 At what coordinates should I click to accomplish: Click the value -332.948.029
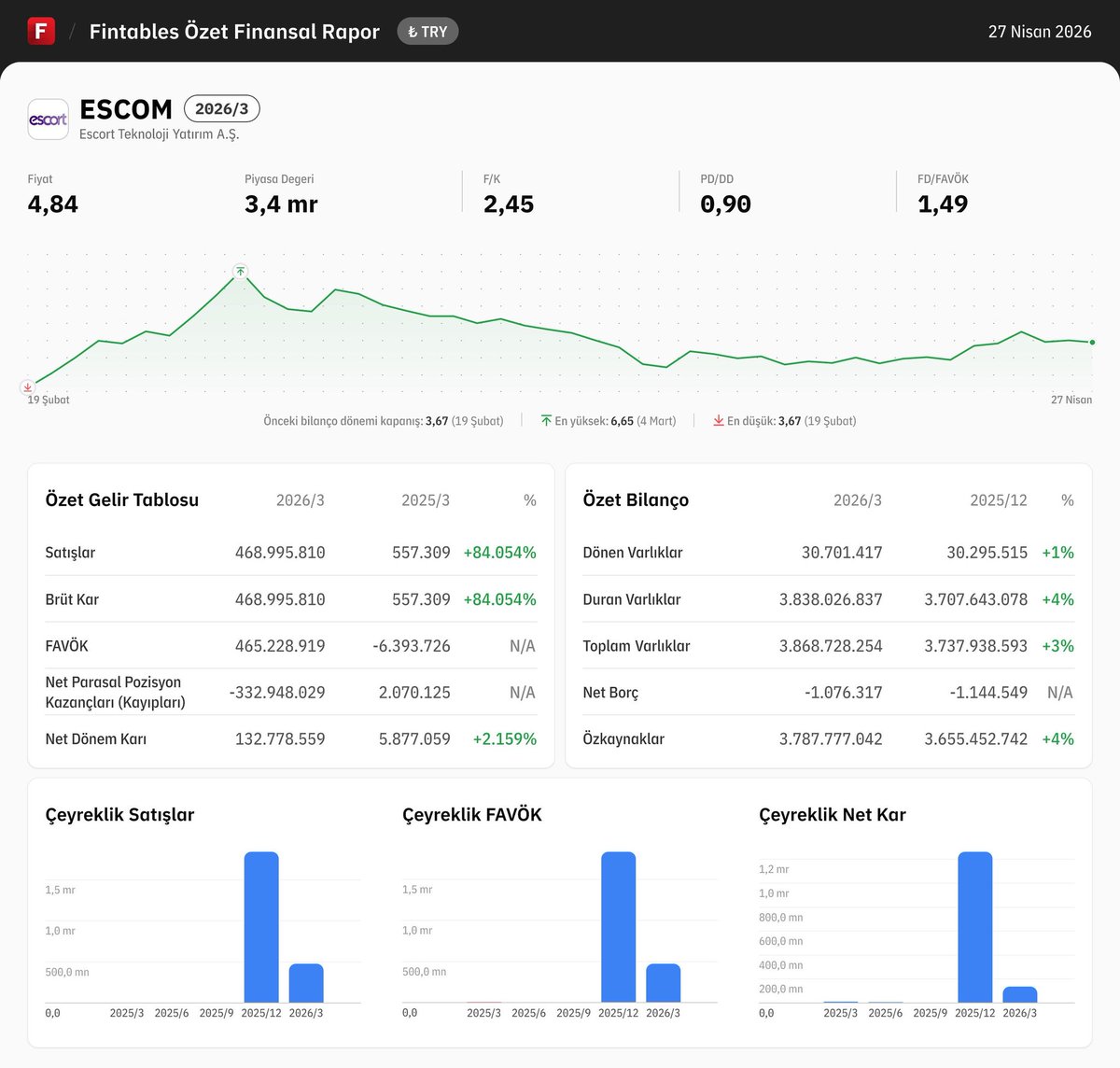tap(277, 693)
